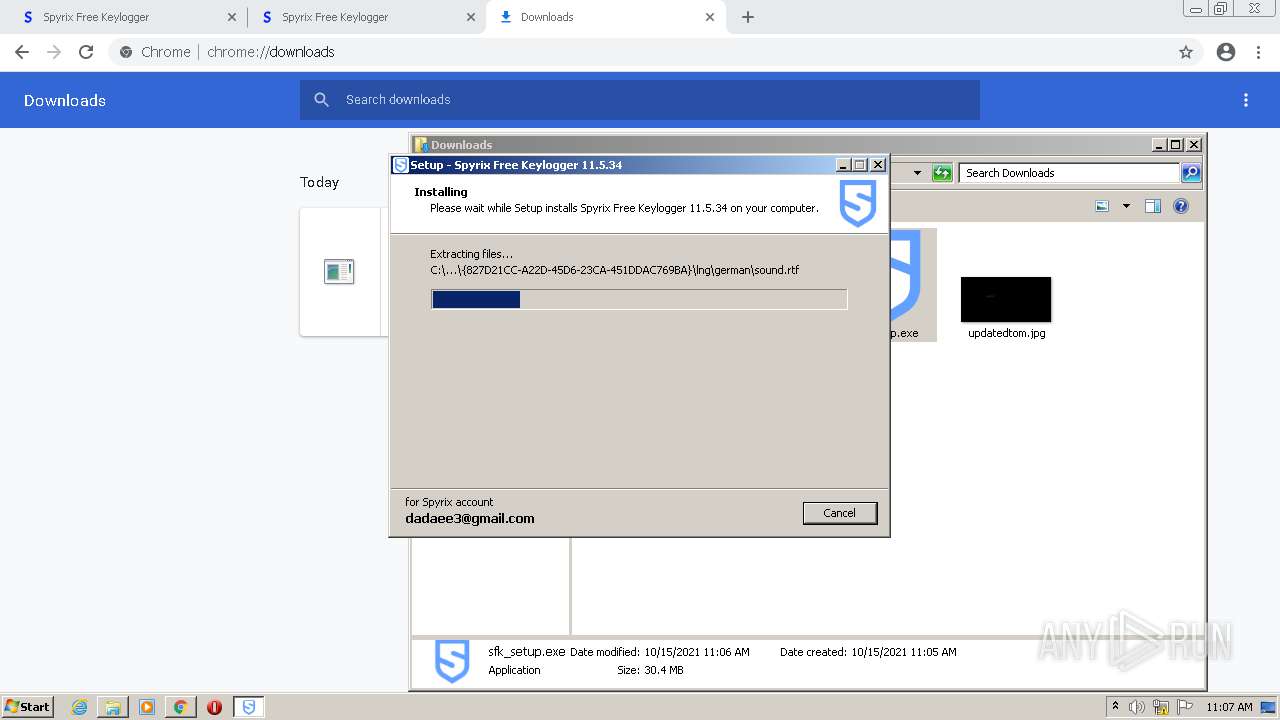Click the Spyrix shield icon in details pane
Image resolution: width=1280 pixels, height=720 pixels.
[x=452, y=661]
